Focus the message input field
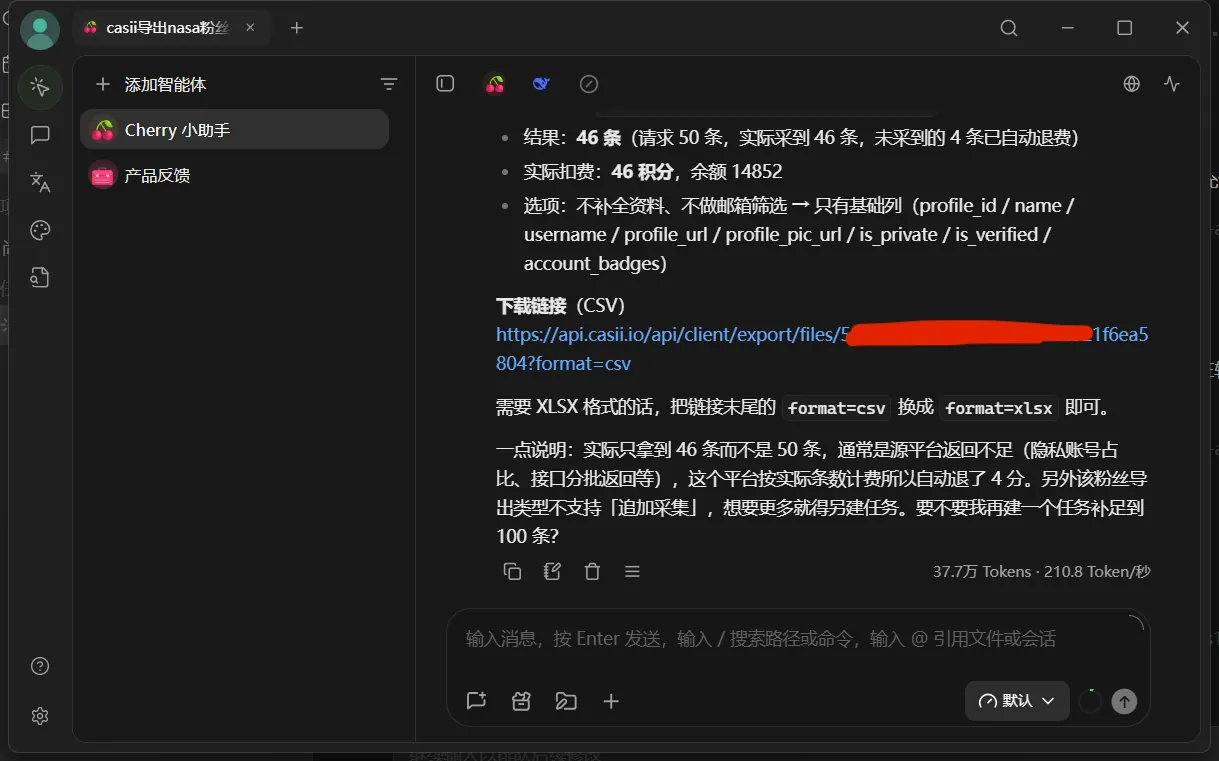1219x761 pixels. coord(798,638)
